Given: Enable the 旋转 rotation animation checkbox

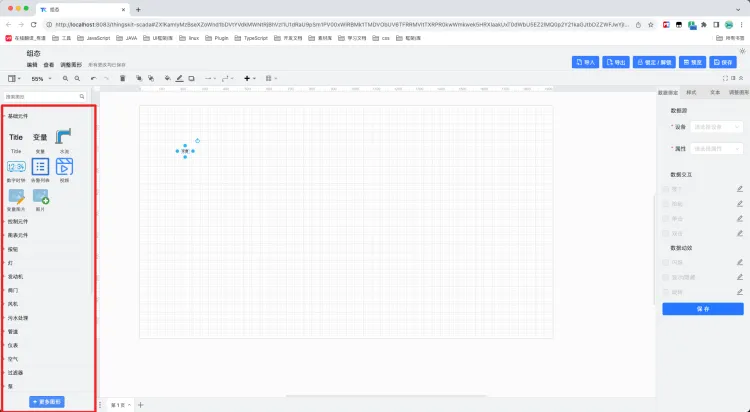Looking at the screenshot, I should [x=665, y=292].
